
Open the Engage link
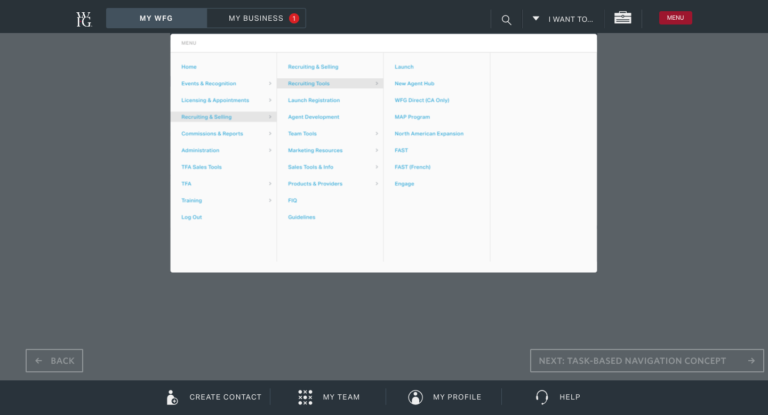coord(405,184)
